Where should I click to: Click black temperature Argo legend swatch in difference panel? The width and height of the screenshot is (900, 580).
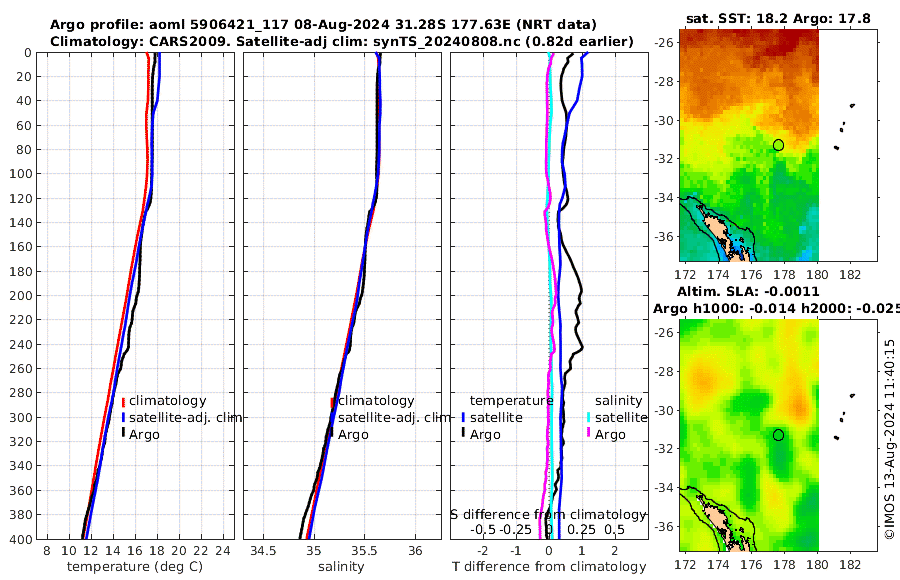(463, 434)
